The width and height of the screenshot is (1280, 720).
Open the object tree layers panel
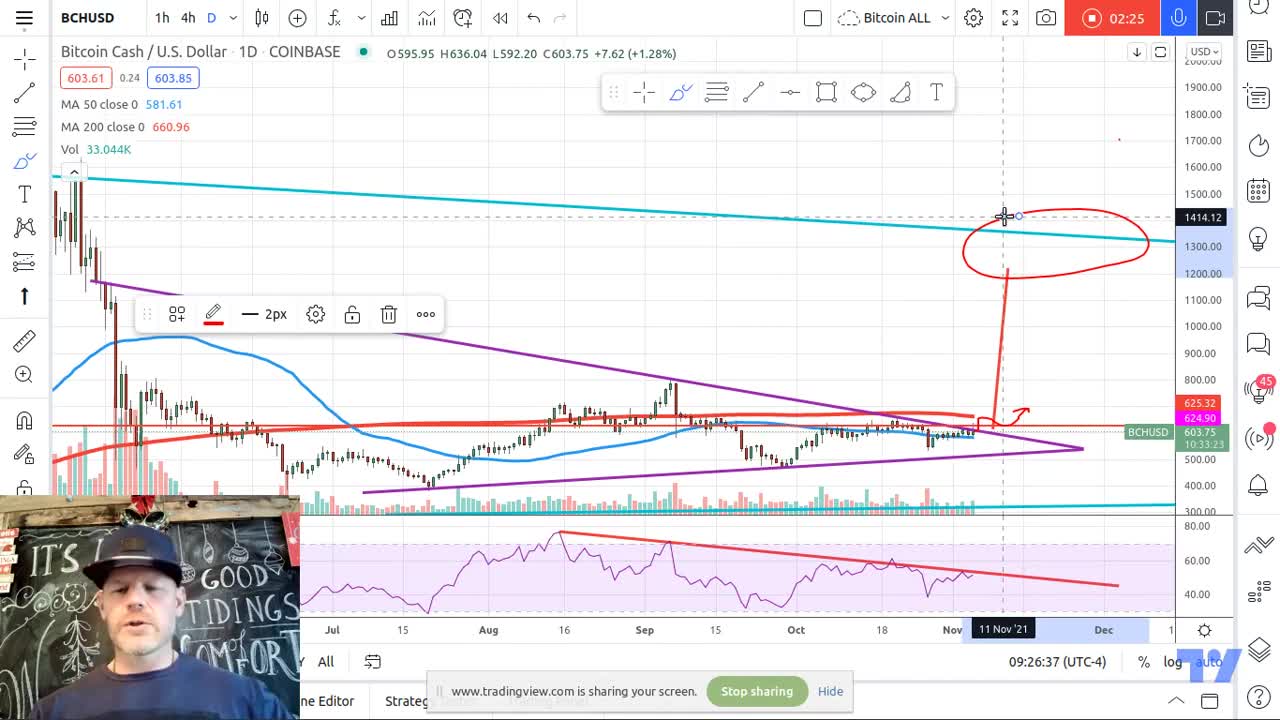click(x=1258, y=648)
